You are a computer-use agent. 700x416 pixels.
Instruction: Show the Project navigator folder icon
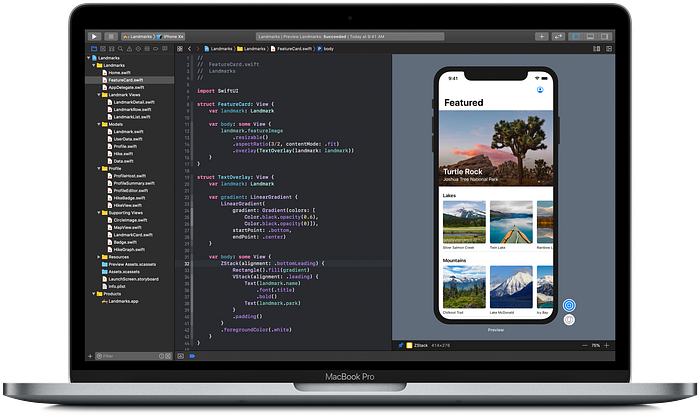(94, 49)
